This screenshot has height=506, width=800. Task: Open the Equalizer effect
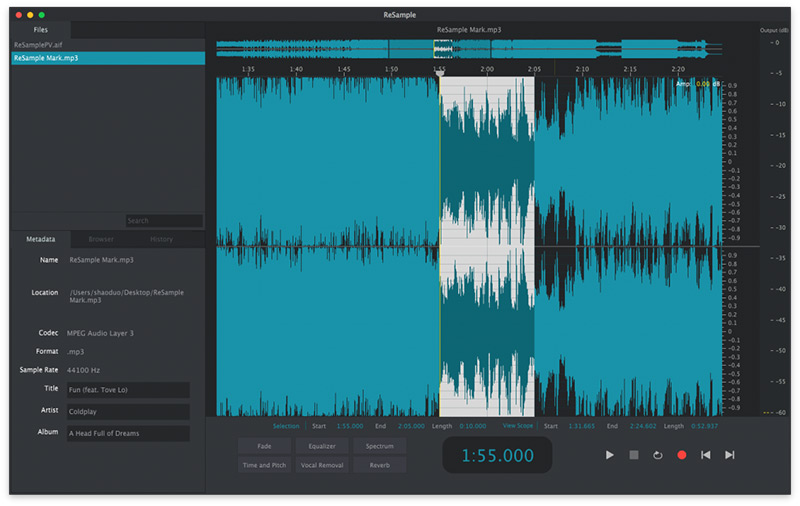[x=322, y=446]
